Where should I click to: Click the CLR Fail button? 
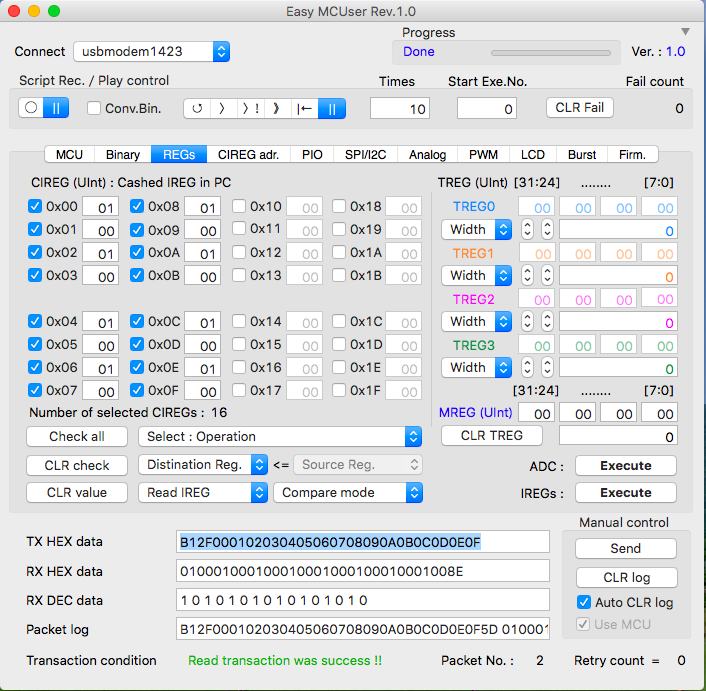click(x=580, y=108)
